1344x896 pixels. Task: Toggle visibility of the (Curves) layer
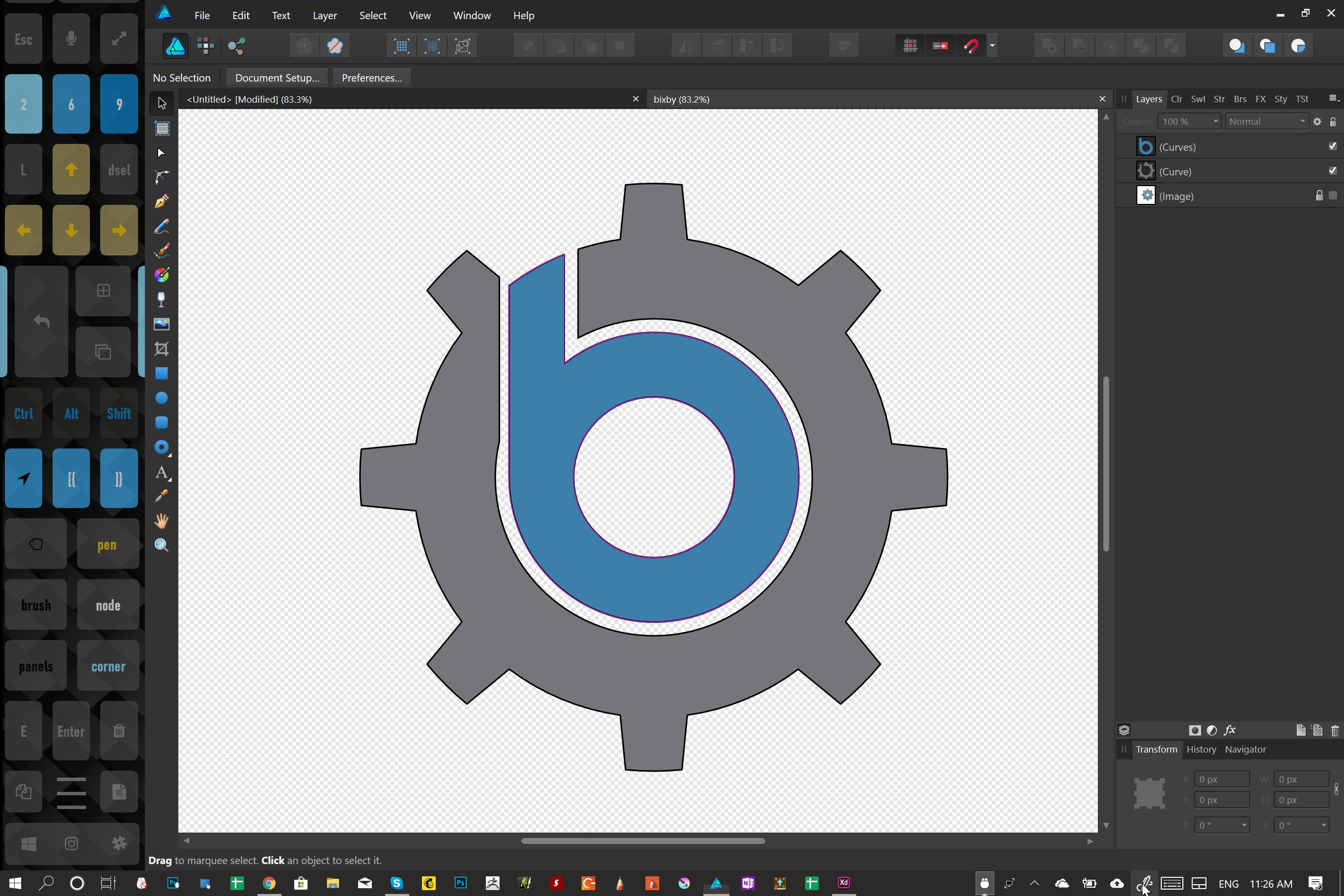1333,146
